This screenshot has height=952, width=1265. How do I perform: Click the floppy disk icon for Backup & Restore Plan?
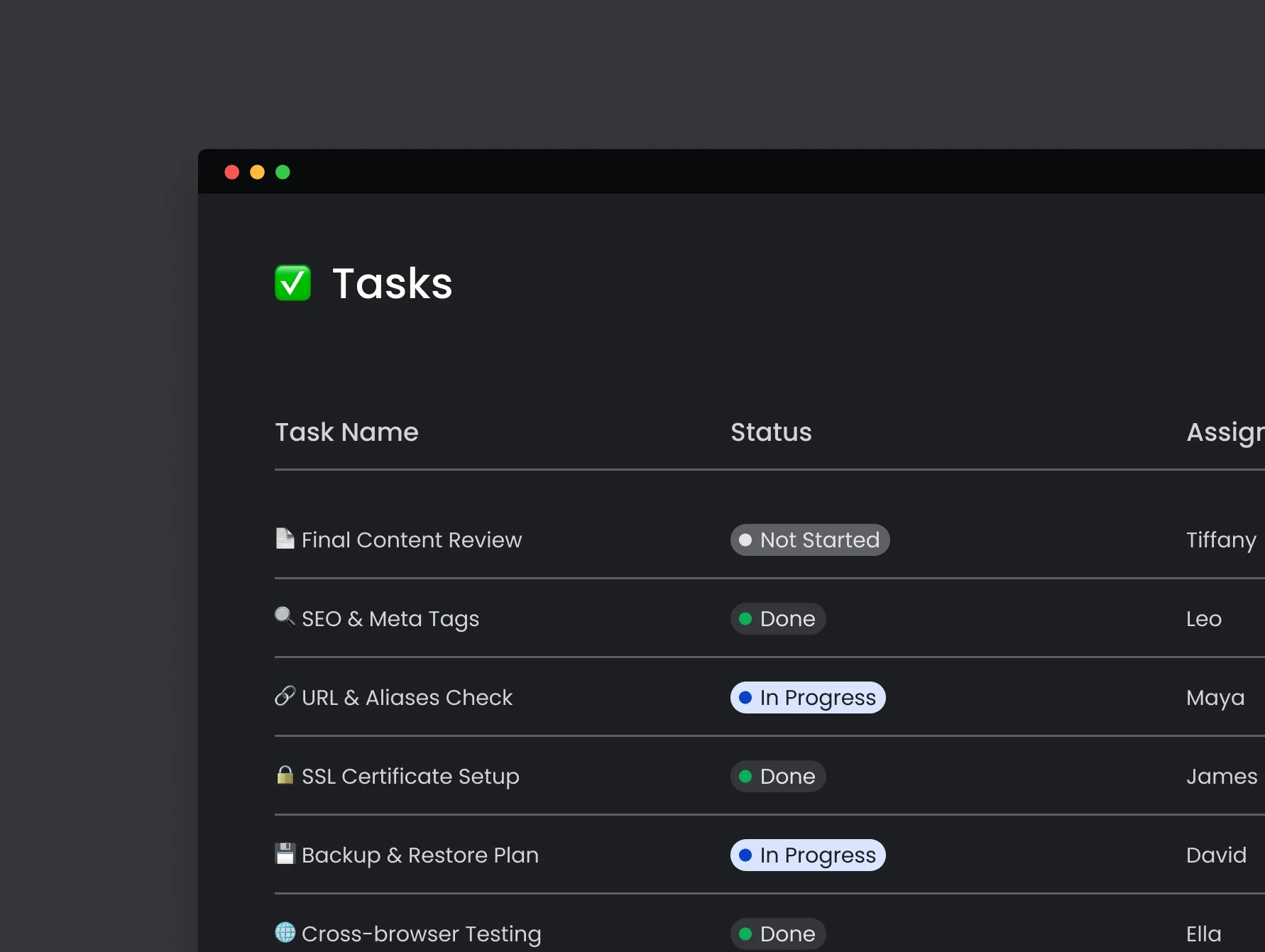tap(285, 853)
